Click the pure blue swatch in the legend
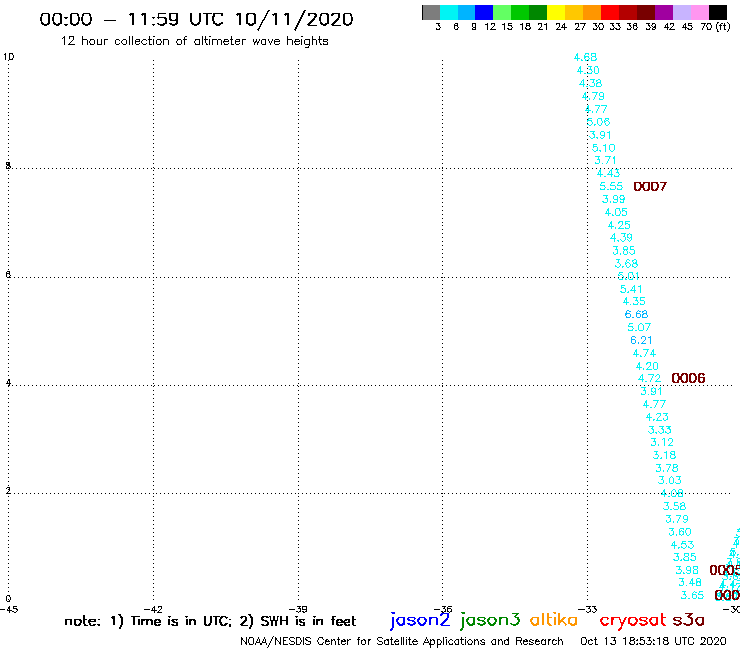This screenshot has width=740, height=650. point(484,12)
